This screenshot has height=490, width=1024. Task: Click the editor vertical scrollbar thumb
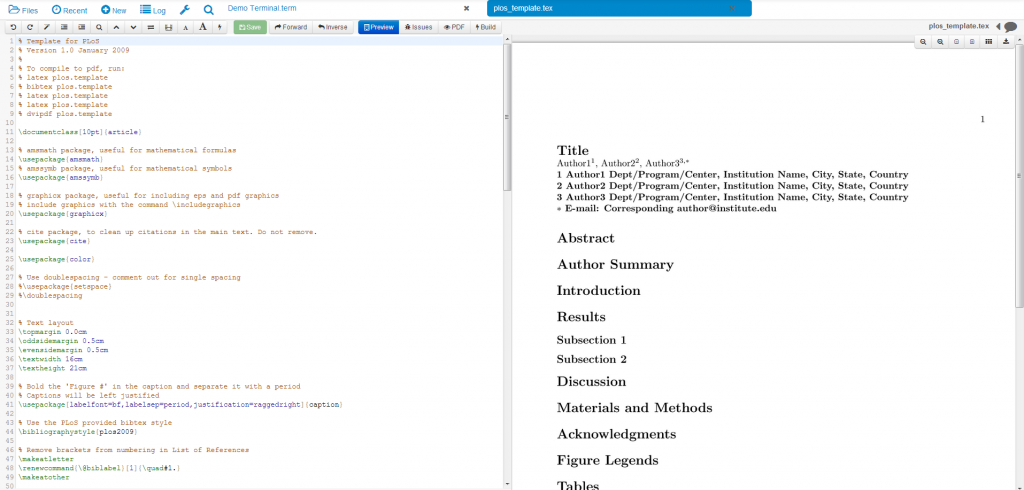pos(507,117)
